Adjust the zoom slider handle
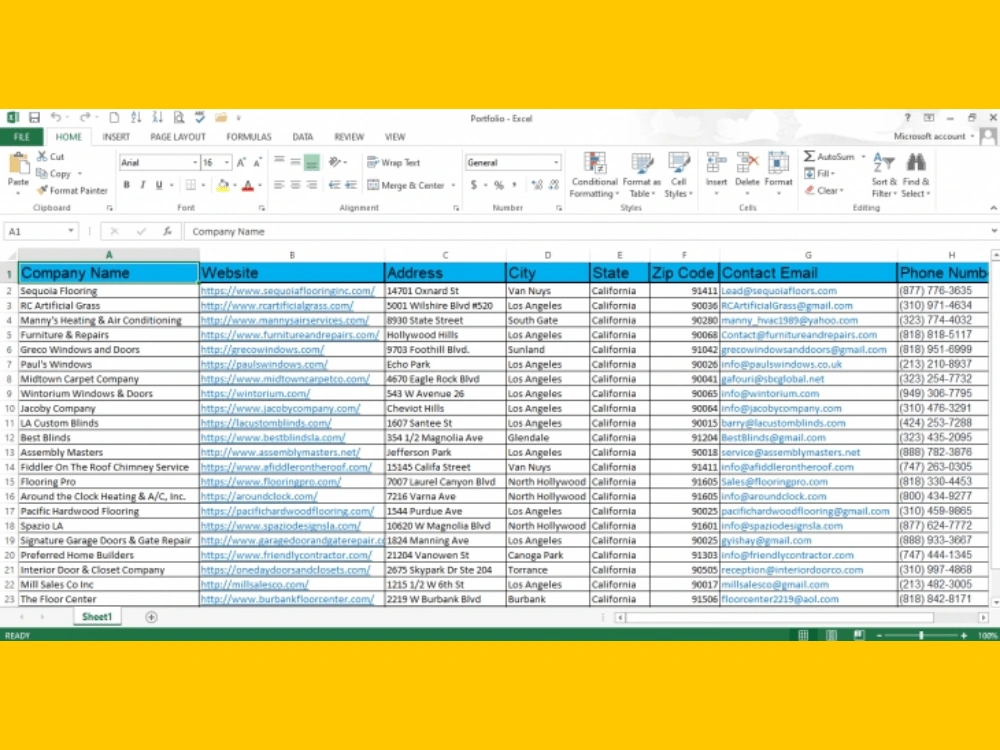1000x750 pixels. (921, 635)
